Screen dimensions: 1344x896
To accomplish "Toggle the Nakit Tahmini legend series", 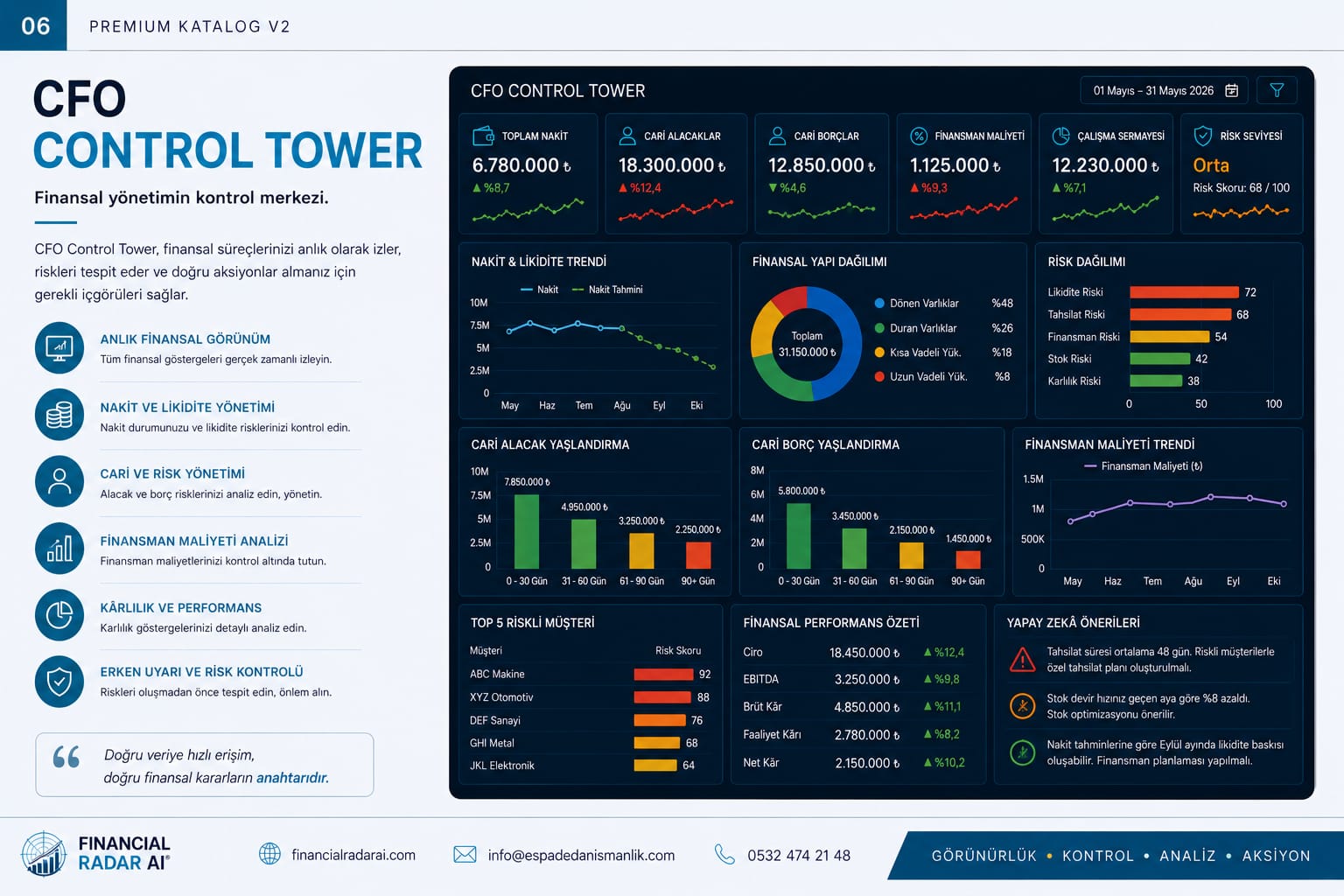I will 607,290.
